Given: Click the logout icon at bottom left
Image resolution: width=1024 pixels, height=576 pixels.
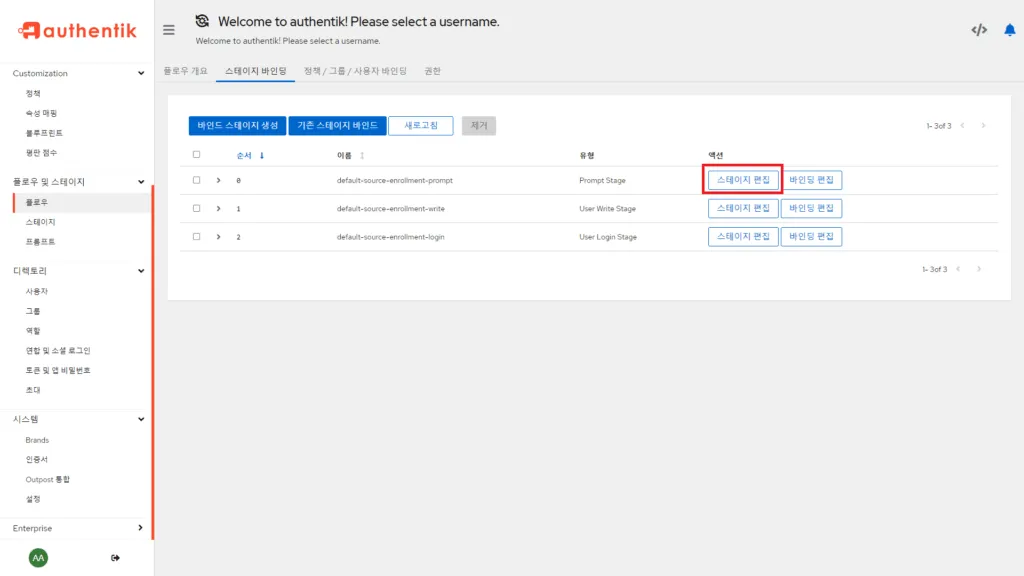Looking at the screenshot, I should (x=115, y=557).
